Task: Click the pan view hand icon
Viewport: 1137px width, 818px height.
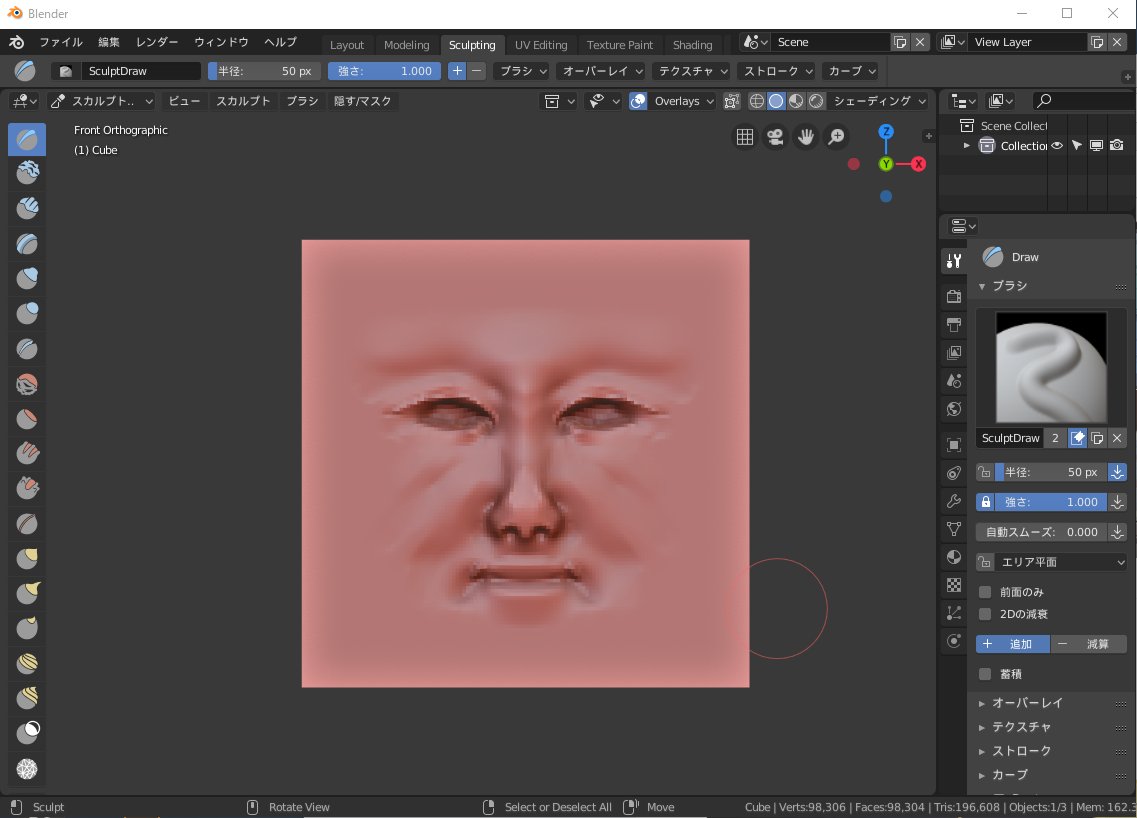Action: [x=806, y=137]
